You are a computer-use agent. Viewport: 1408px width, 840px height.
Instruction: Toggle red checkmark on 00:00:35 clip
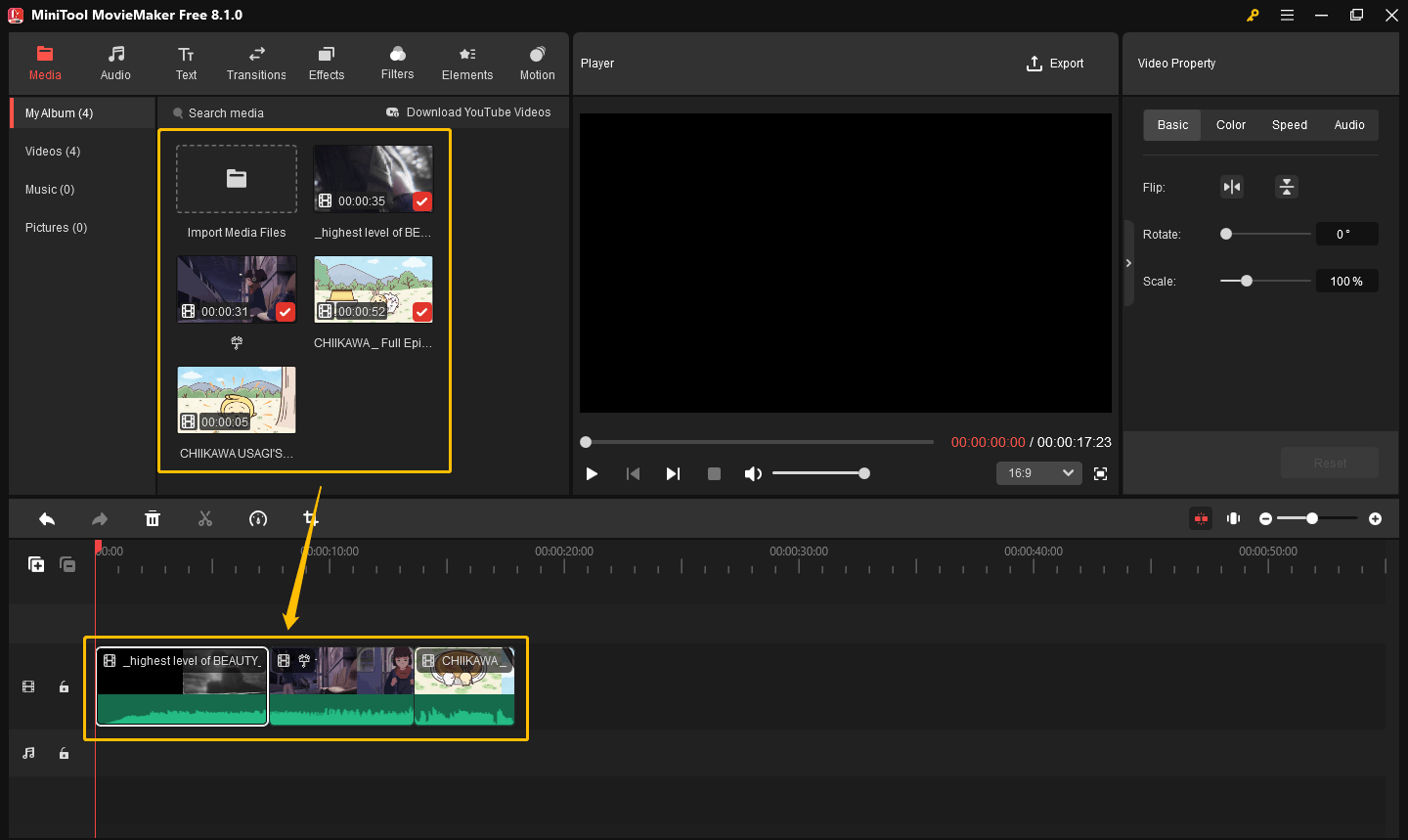click(421, 201)
